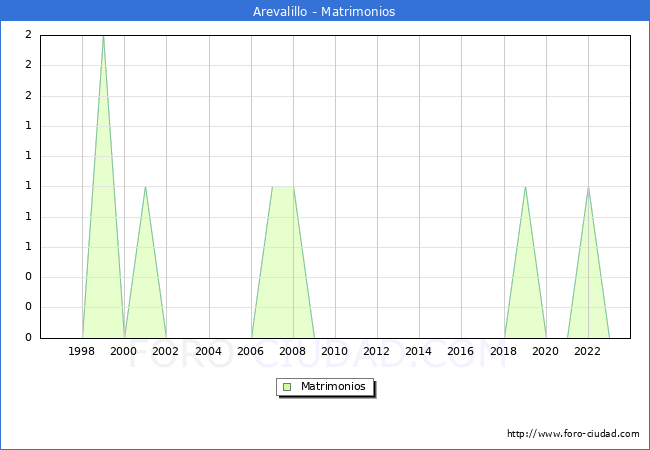Open the foro-ciudad.com URL text

click(573, 434)
